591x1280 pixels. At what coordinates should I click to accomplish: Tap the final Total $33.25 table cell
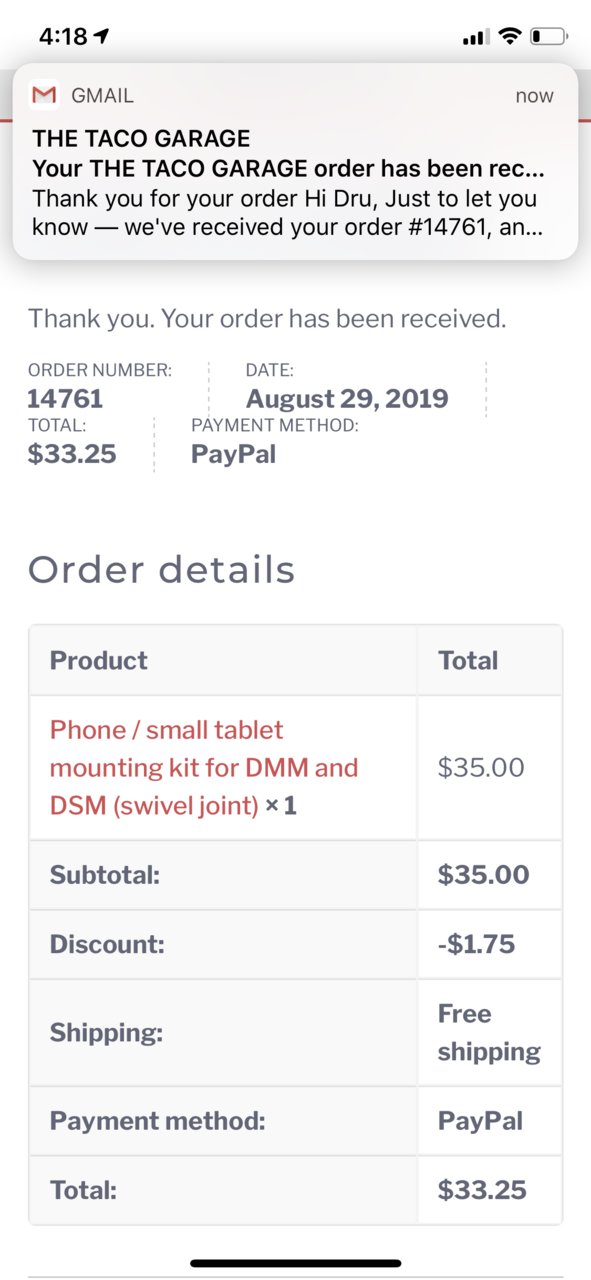coord(490,1190)
